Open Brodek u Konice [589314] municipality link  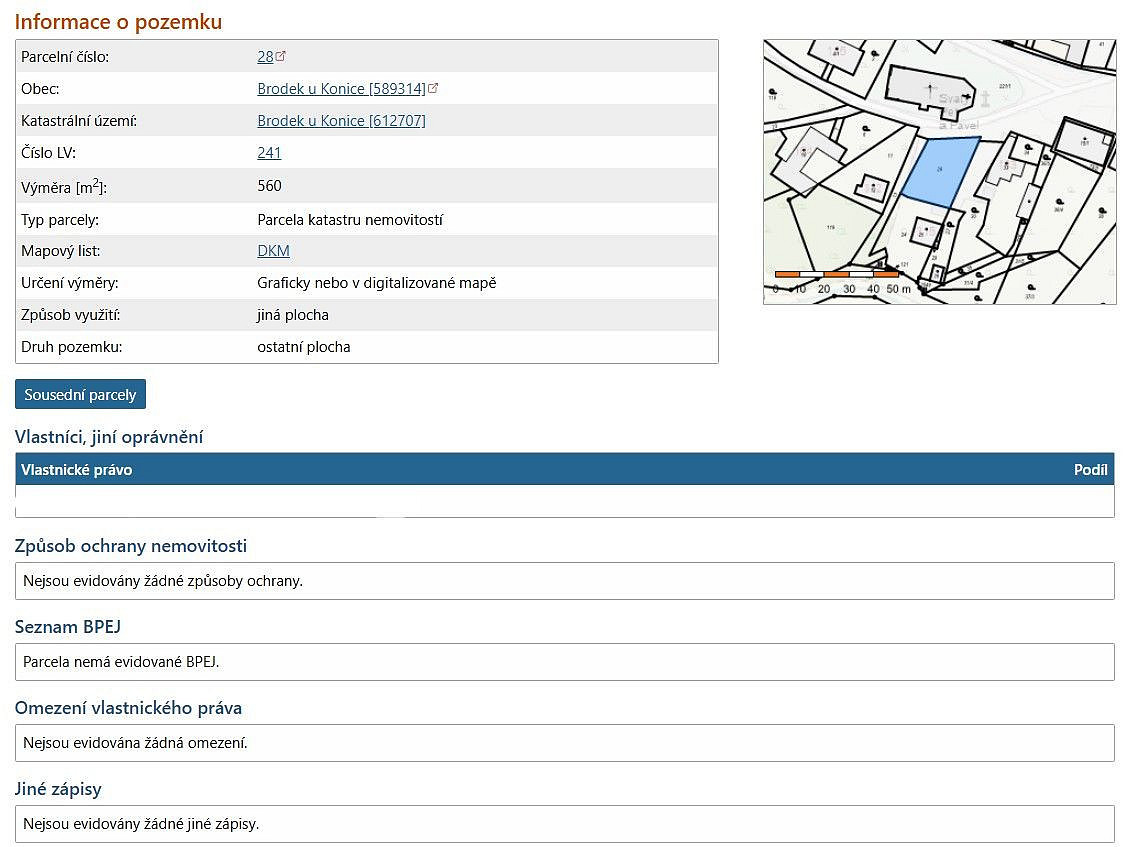(x=341, y=88)
